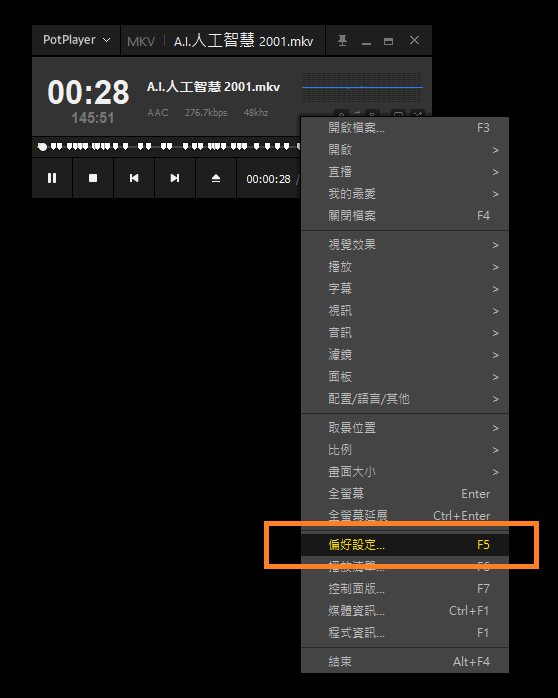This screenshot has width=558, height=698.
Task: Click the bold file name in info panel
Action: click(214, 86)
